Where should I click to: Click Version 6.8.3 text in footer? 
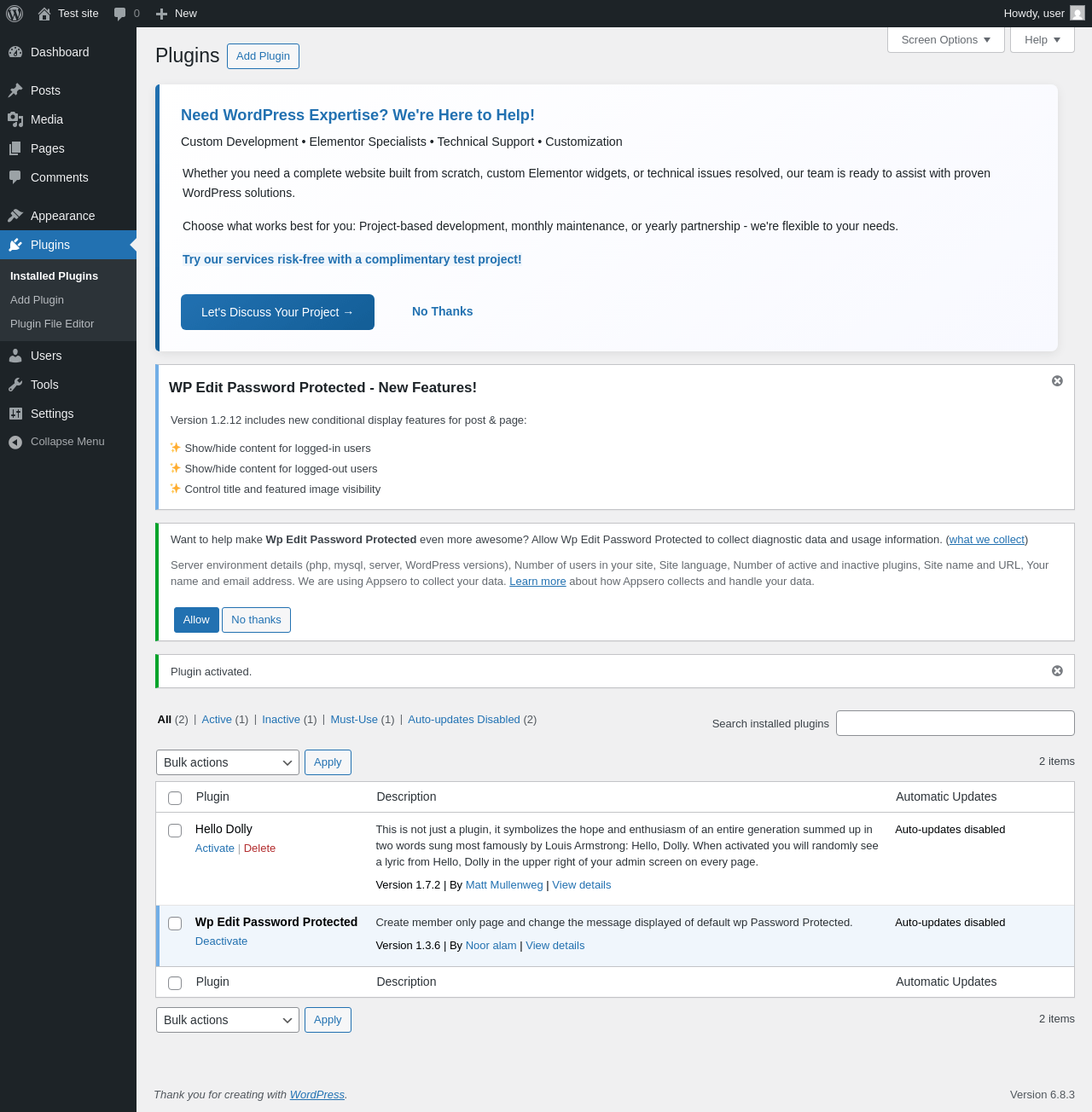(x=1043, y=1095)
